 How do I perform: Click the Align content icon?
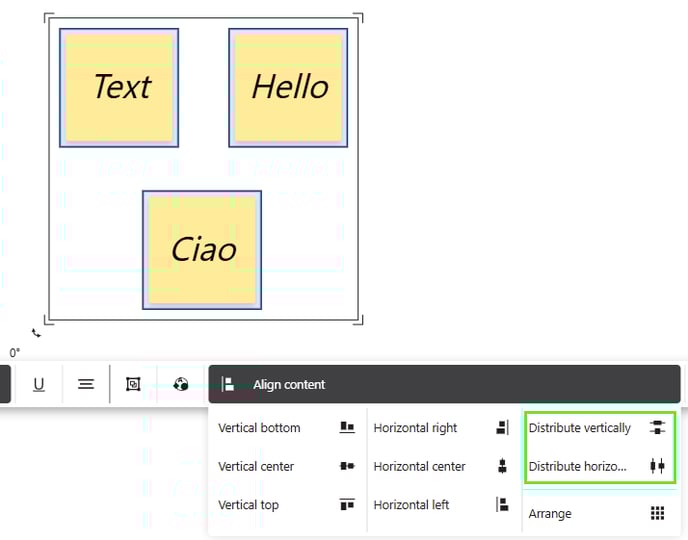(228, 384)
